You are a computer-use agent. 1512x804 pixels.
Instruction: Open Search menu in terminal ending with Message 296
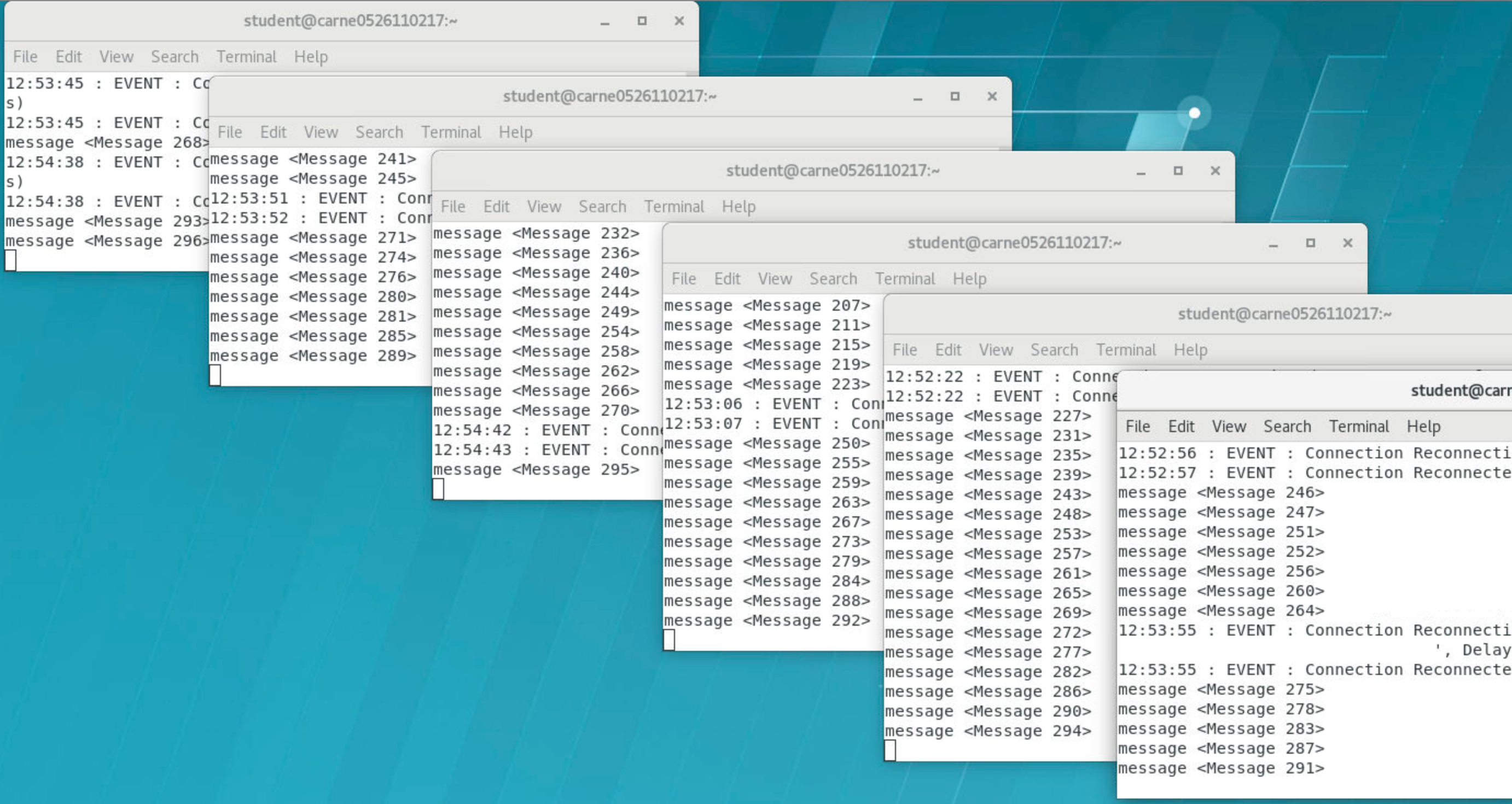click(x=175, y=57)
